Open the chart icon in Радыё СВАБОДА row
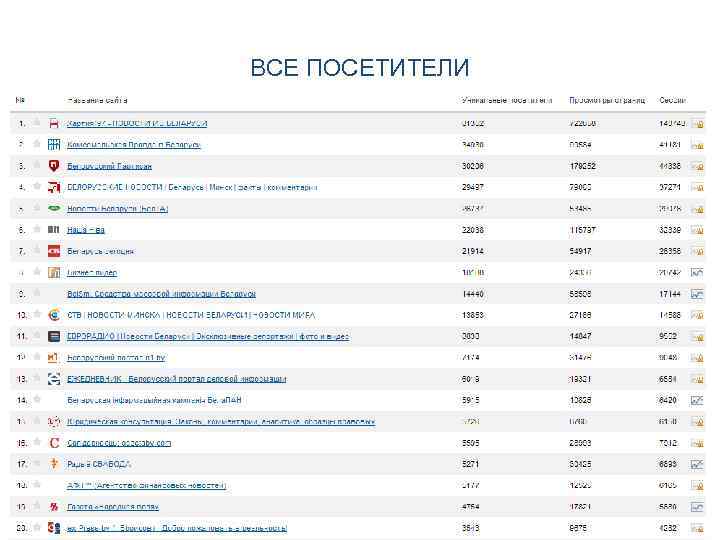Viewport: 720px width, 540px height. tap(697, 464)
